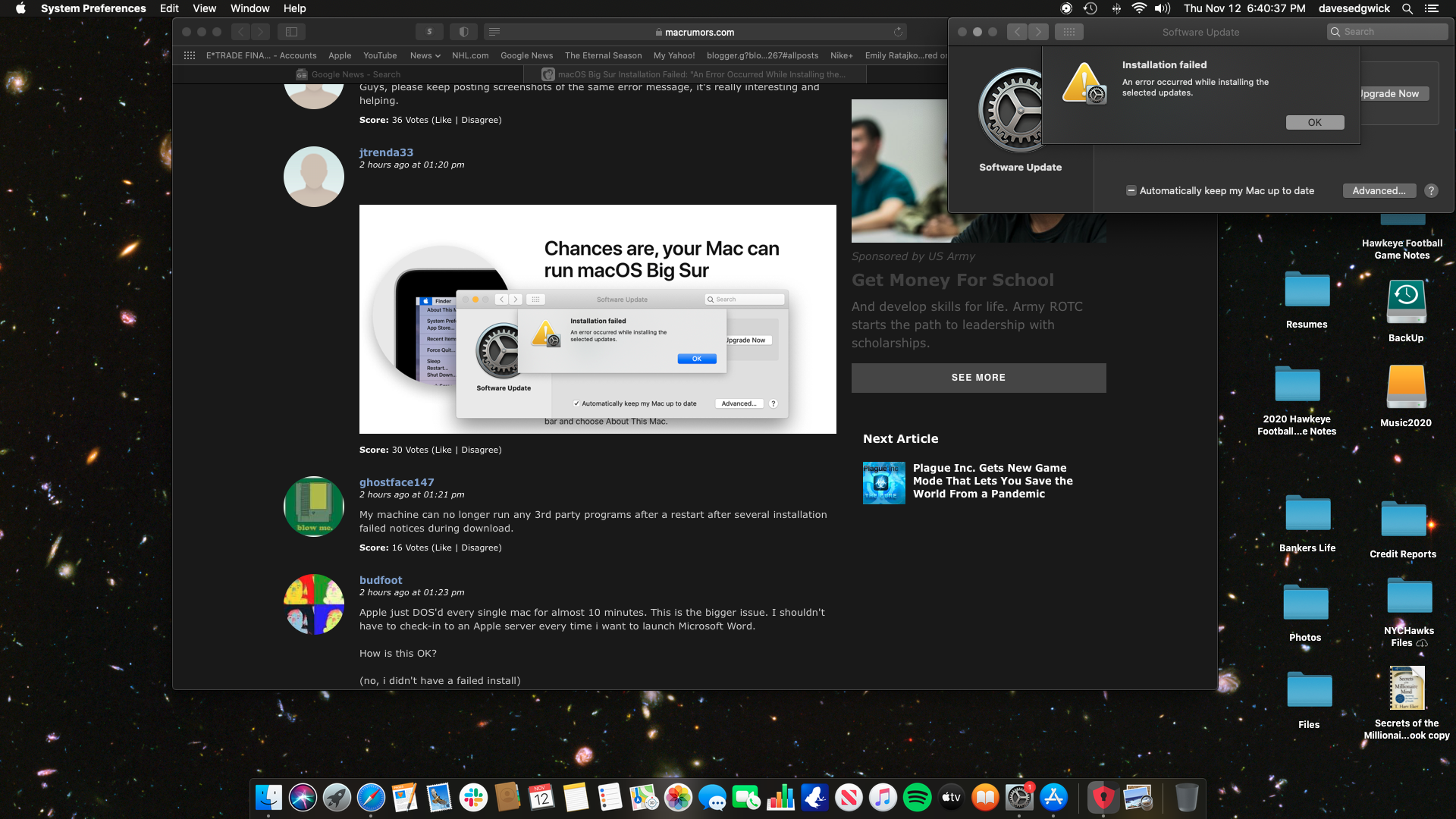
Task: Open the Advanced... update options
Action: tap(1378, 191)
